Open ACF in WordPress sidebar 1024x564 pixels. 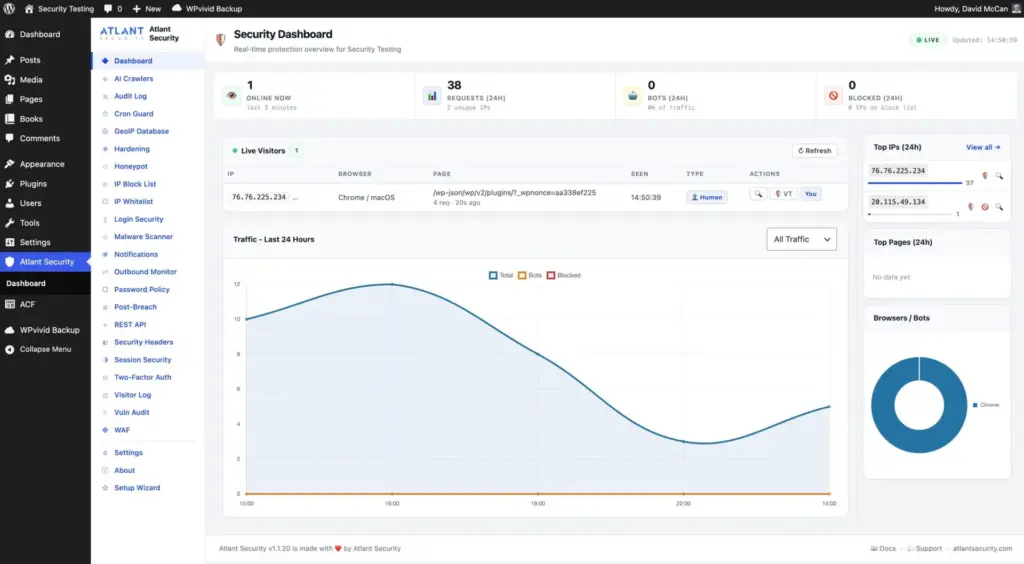pos(27,304)
